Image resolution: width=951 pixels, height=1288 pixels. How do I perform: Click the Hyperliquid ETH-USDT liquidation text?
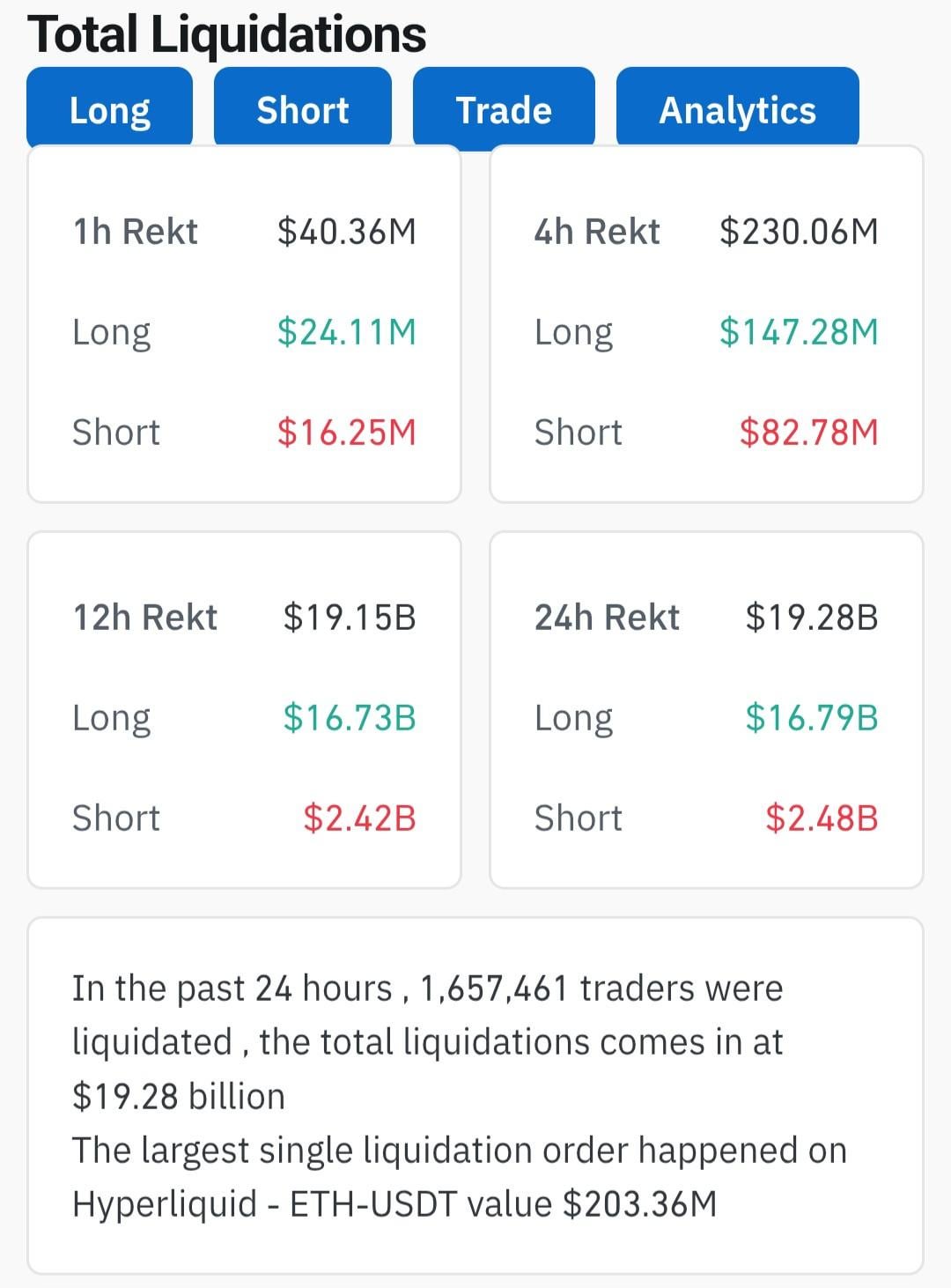[x=394, y=1203]
